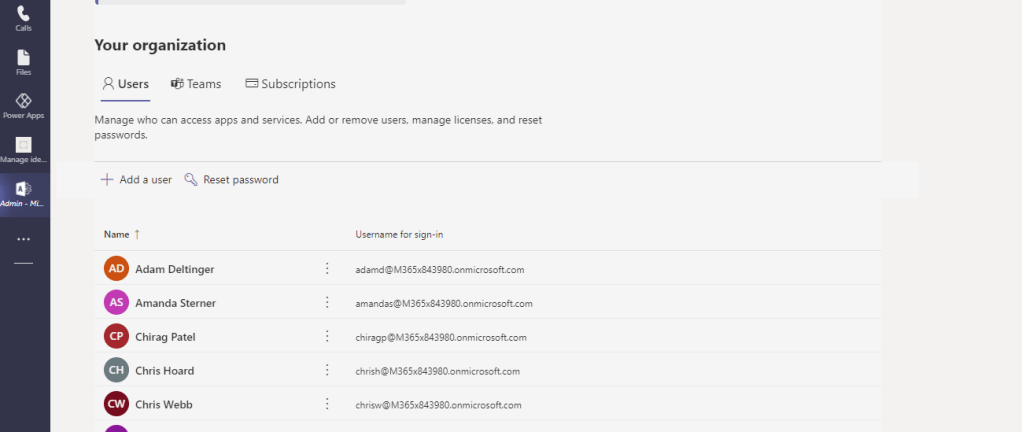Launch Power Apps from sidebar
1022x432 pixels.
[x=23, y=105]
